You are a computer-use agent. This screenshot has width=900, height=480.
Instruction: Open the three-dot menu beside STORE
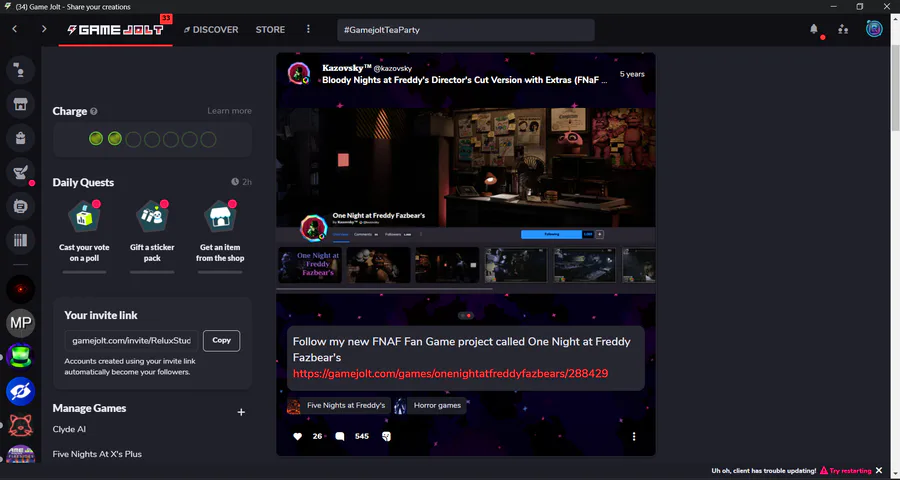(x=308, y=29)
